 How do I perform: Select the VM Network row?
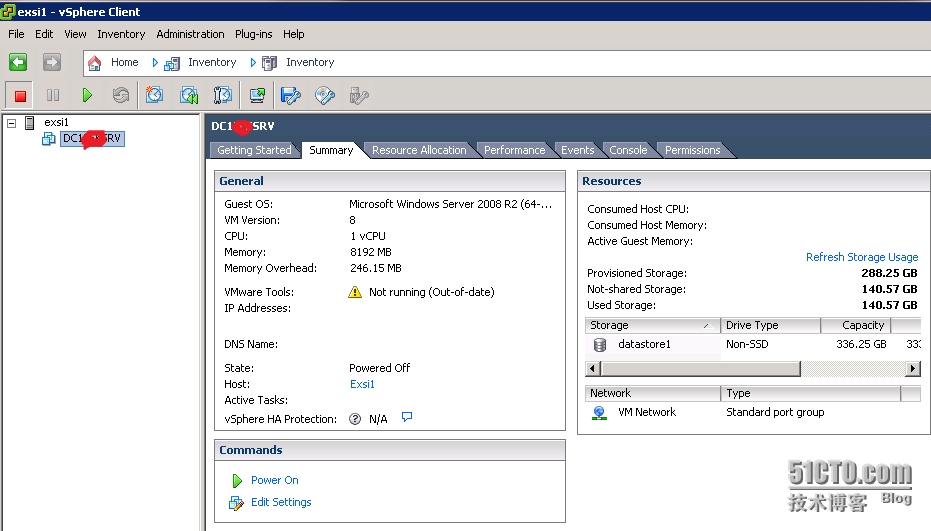(x=753, y=412)
